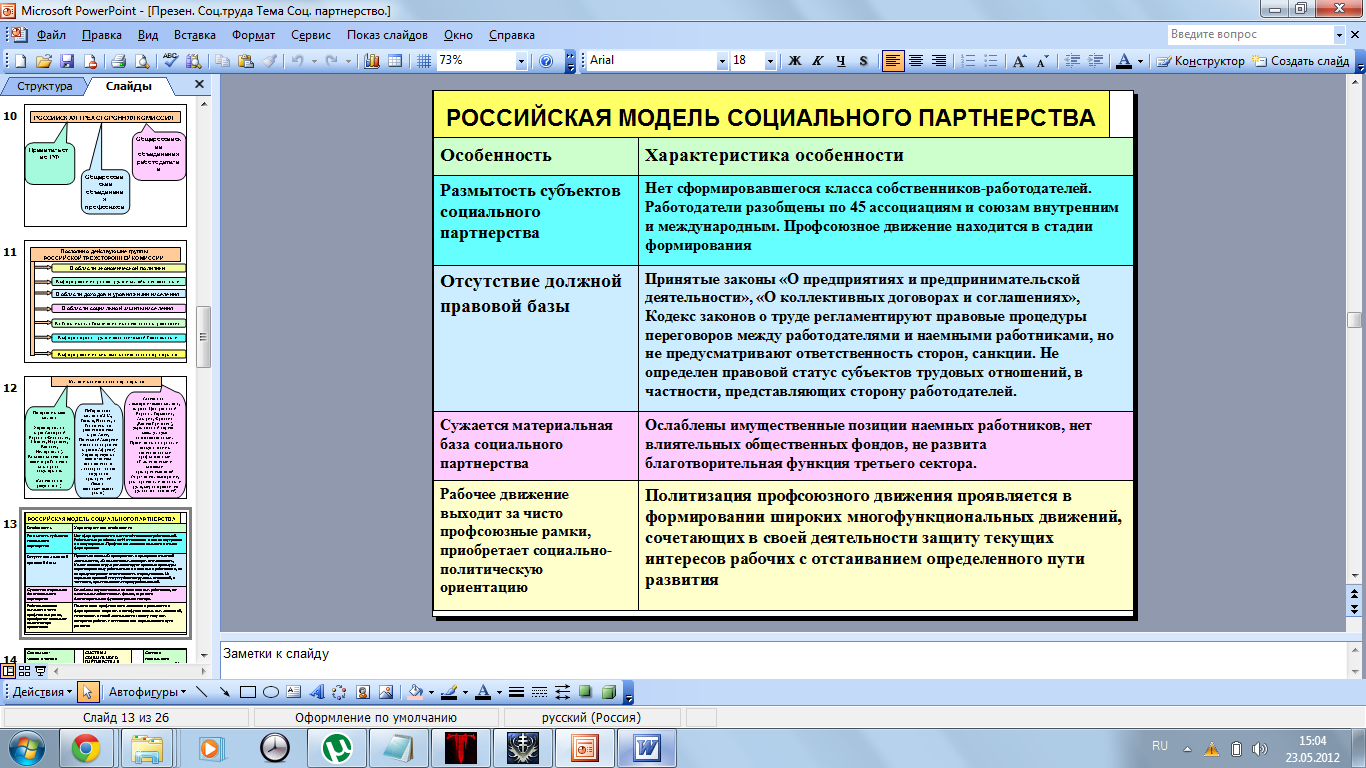This screenshot has height=768, width=1366.
Task: Click the Paste clipboard icon
Action: click(x=245, y=60)
